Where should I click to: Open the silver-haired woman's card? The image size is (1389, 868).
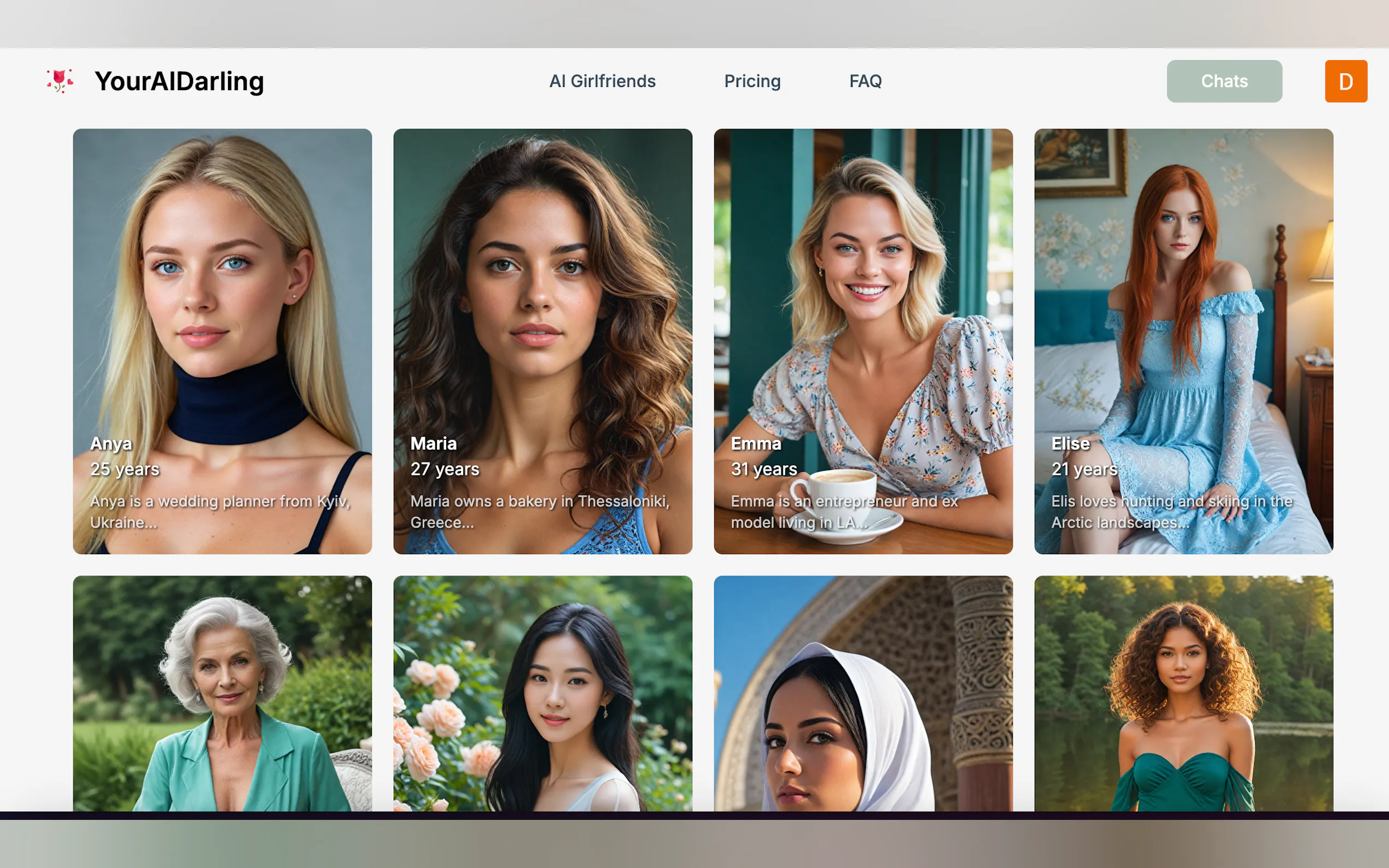click(x=222, y=693)
